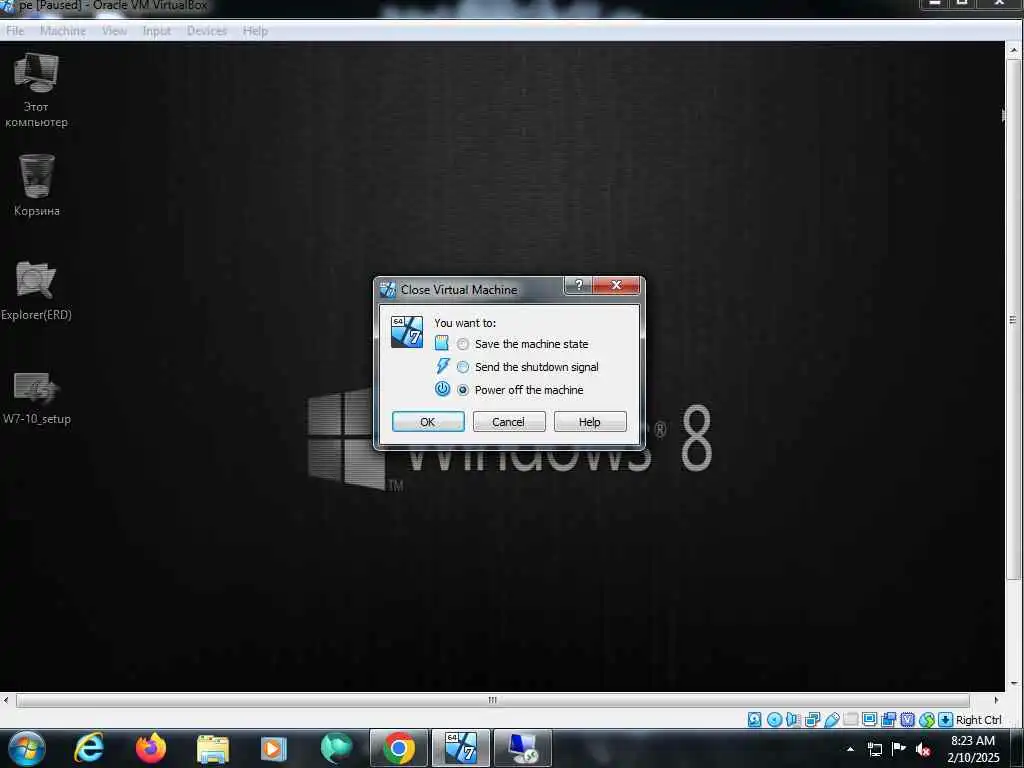Launch Internet Explorer from the taskbar
Screen dimensions: 1024x768
[88, 748]
